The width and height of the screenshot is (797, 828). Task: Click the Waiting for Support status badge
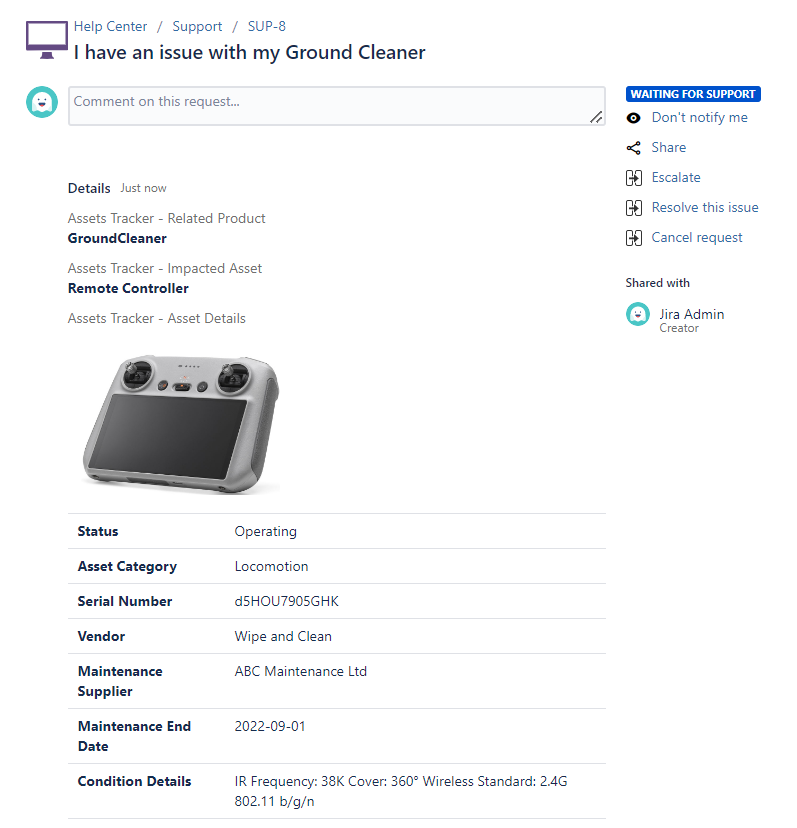[693, 94]
